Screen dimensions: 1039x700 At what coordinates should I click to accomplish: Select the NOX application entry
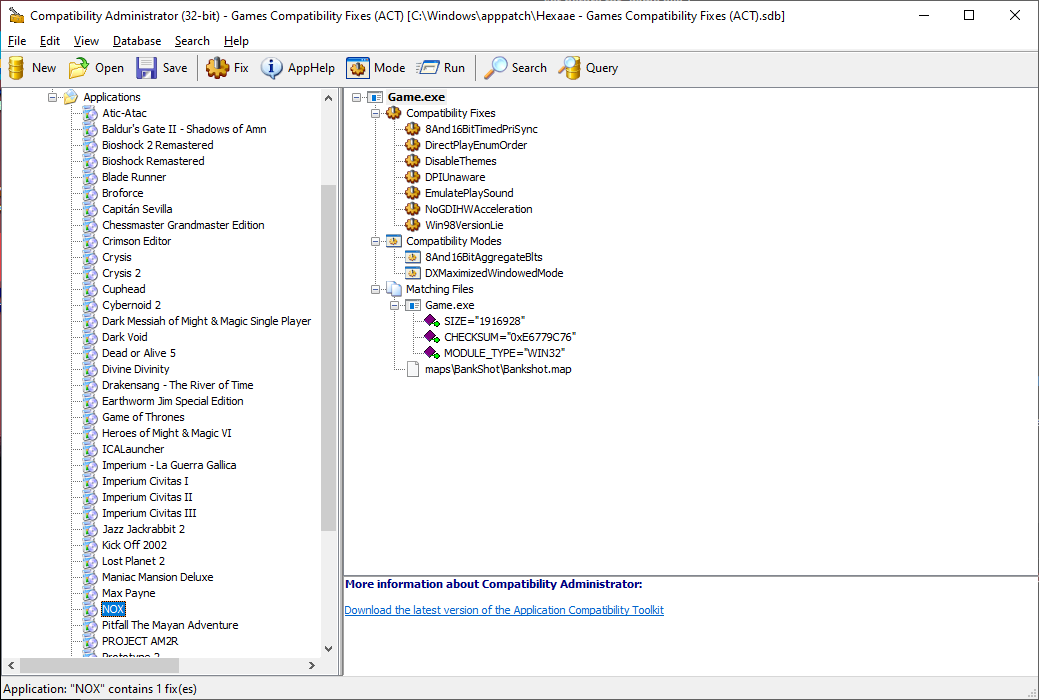113,609
